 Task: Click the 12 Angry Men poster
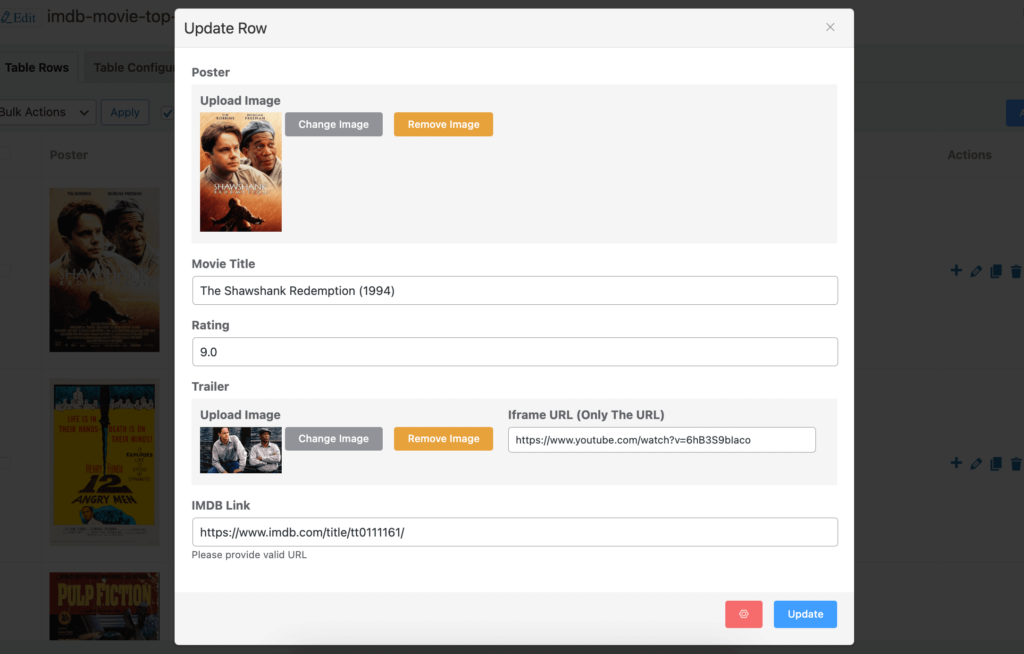pos(104,463)
